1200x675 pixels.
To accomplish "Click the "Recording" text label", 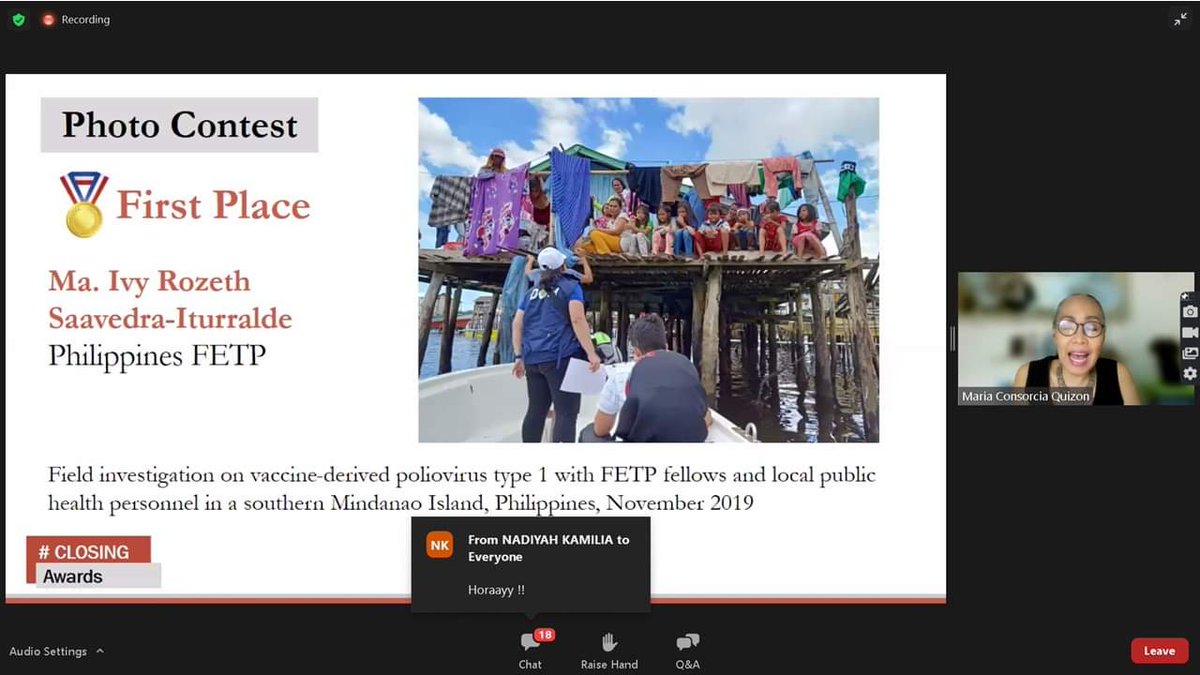I will [86, 19].
